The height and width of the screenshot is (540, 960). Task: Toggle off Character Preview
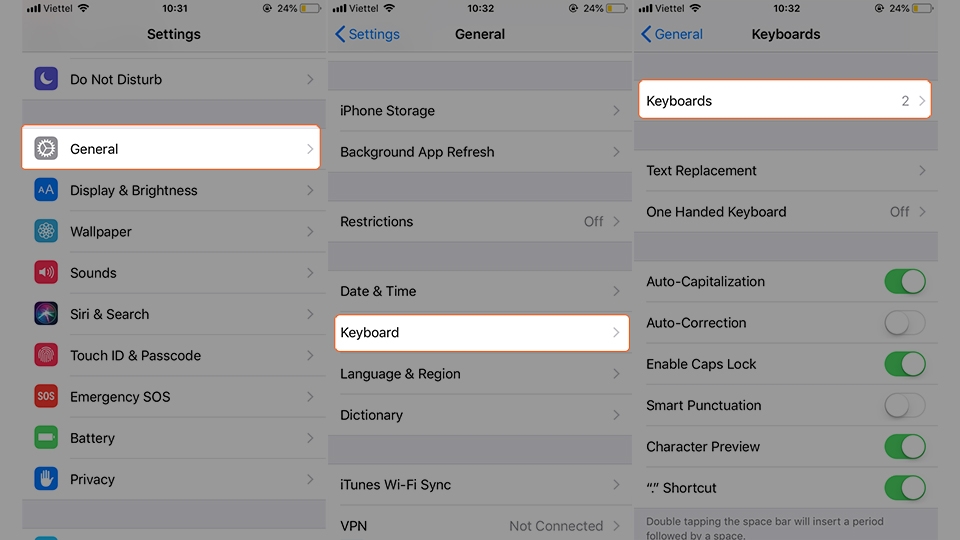point(905,446)
